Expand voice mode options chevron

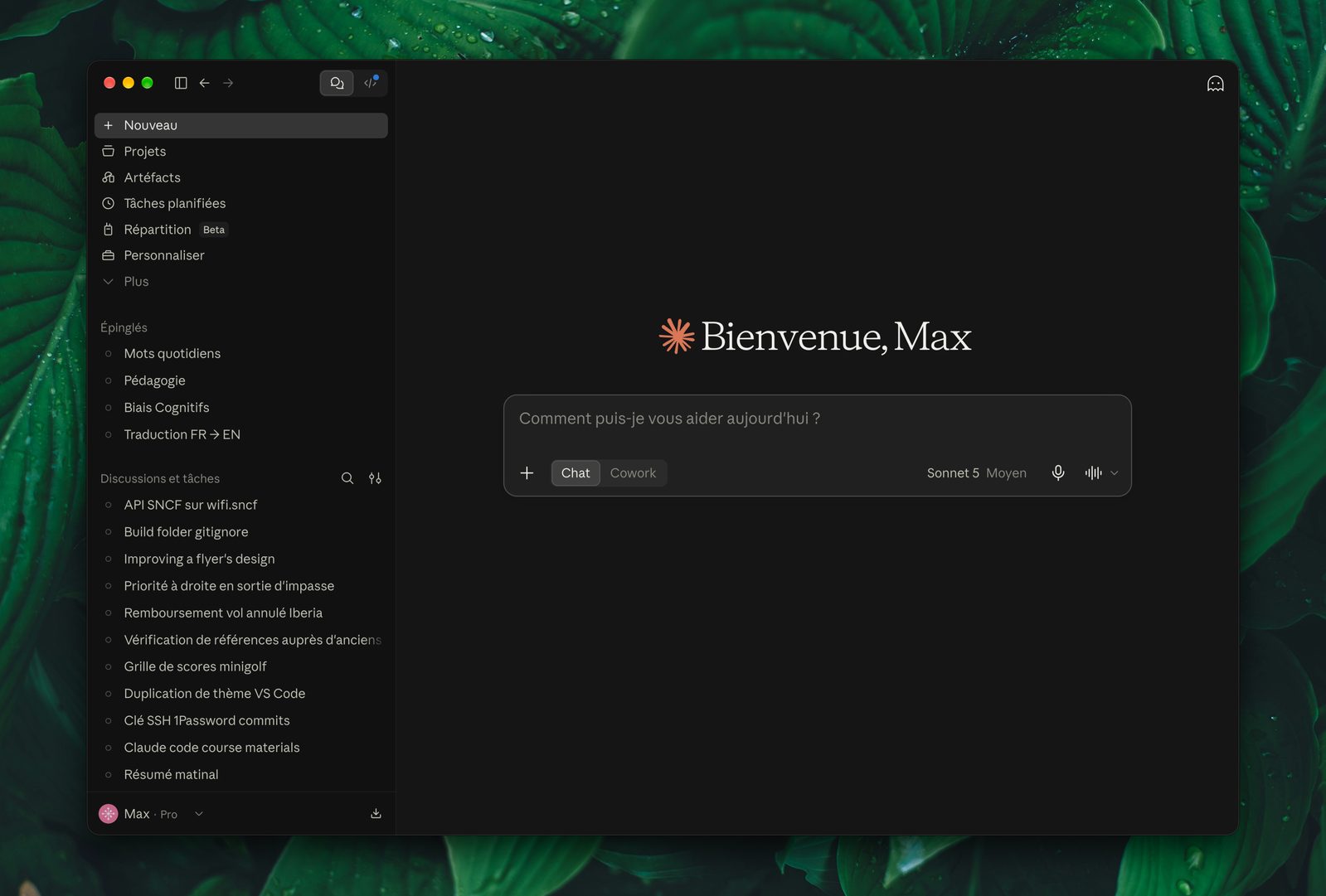pyautogui.click(x=1115, y=473)
